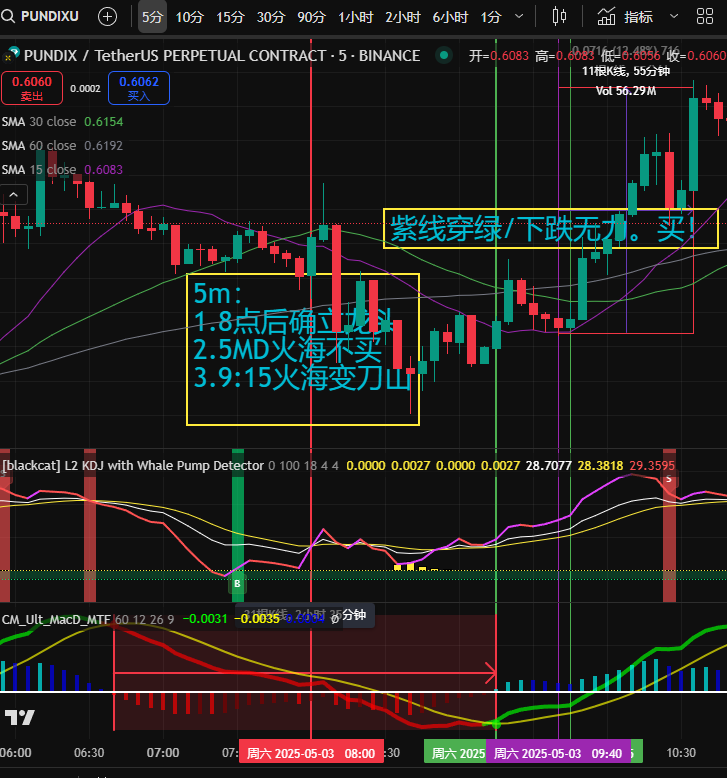
Task: Select the 6小时 timeframe
Action: coord(450,17)
